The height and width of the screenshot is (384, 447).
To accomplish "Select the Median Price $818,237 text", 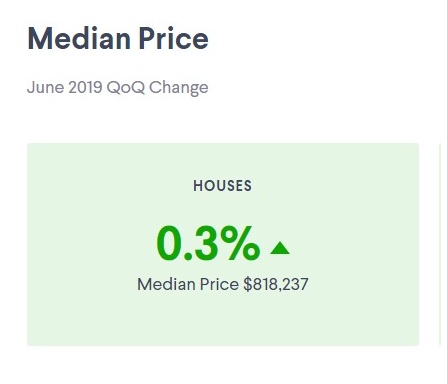I will (223, 284).
